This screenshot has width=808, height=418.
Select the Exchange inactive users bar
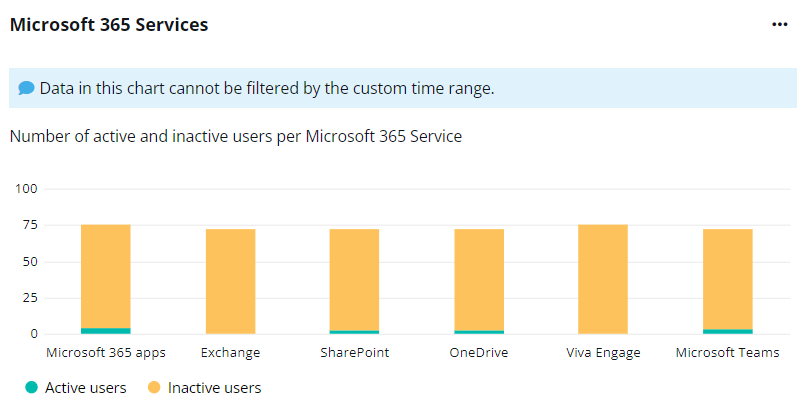pos(230,281)
